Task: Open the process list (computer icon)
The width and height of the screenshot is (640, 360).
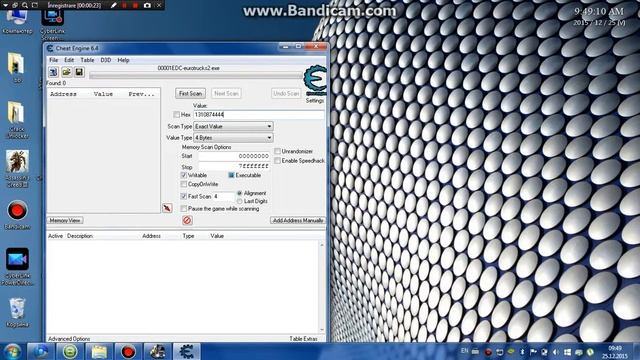Action: tap(53, 72)
